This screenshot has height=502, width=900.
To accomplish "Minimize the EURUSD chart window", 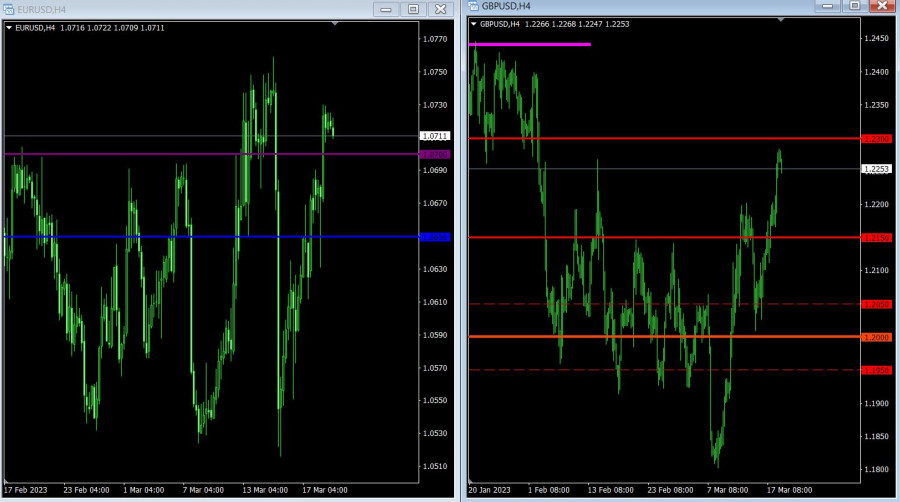I will (x=386, y=9).
